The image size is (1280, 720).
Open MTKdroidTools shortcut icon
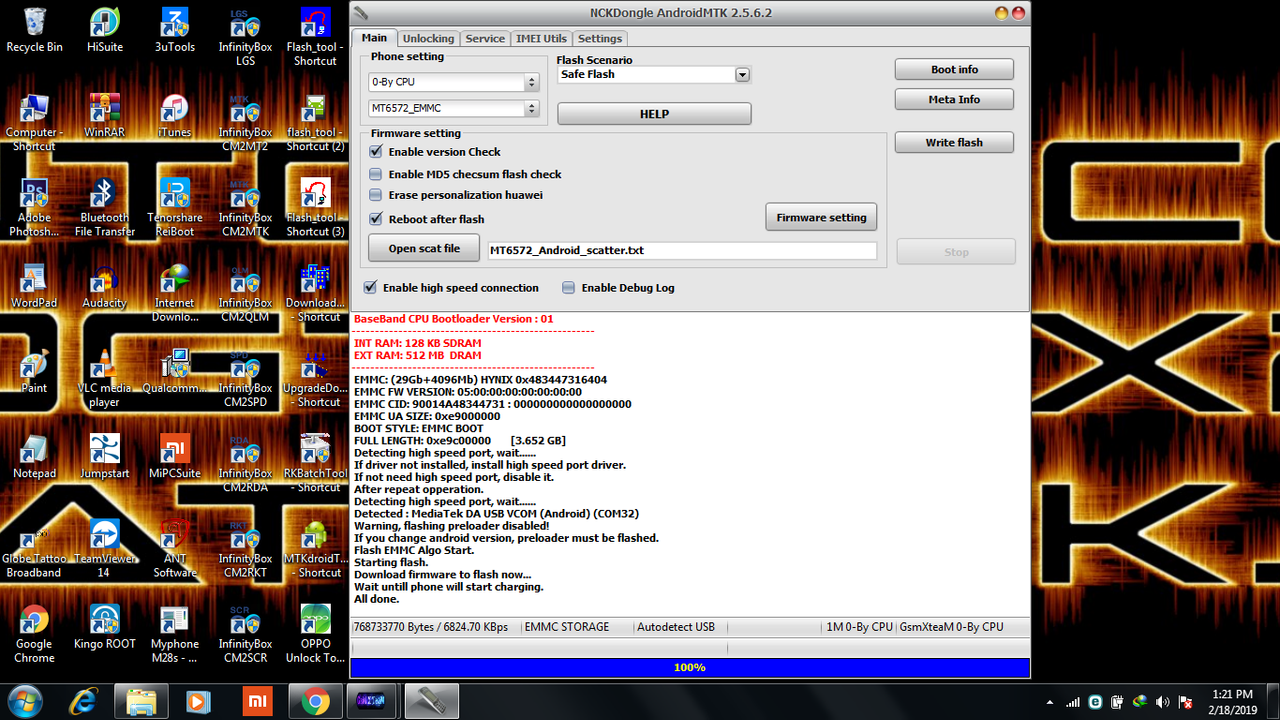(315, 549)
